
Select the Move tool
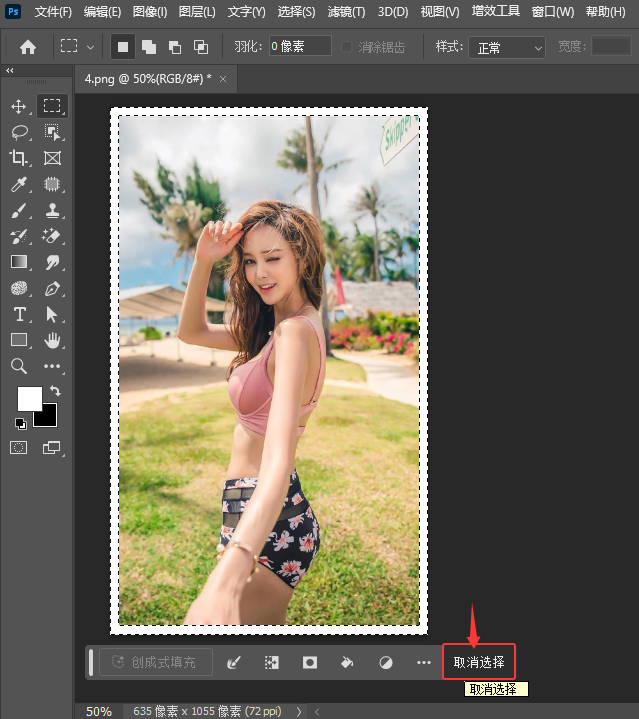pos(18,106)
